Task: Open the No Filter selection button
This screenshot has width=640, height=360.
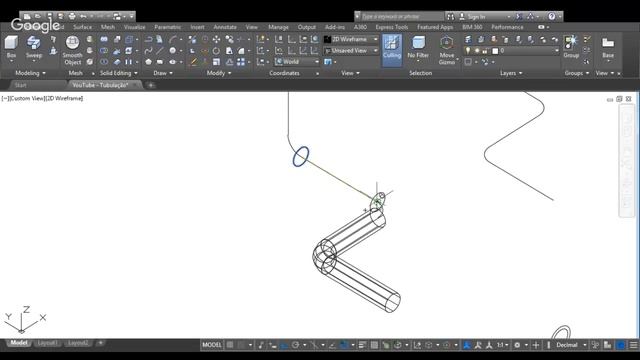Action: [418, 48]
